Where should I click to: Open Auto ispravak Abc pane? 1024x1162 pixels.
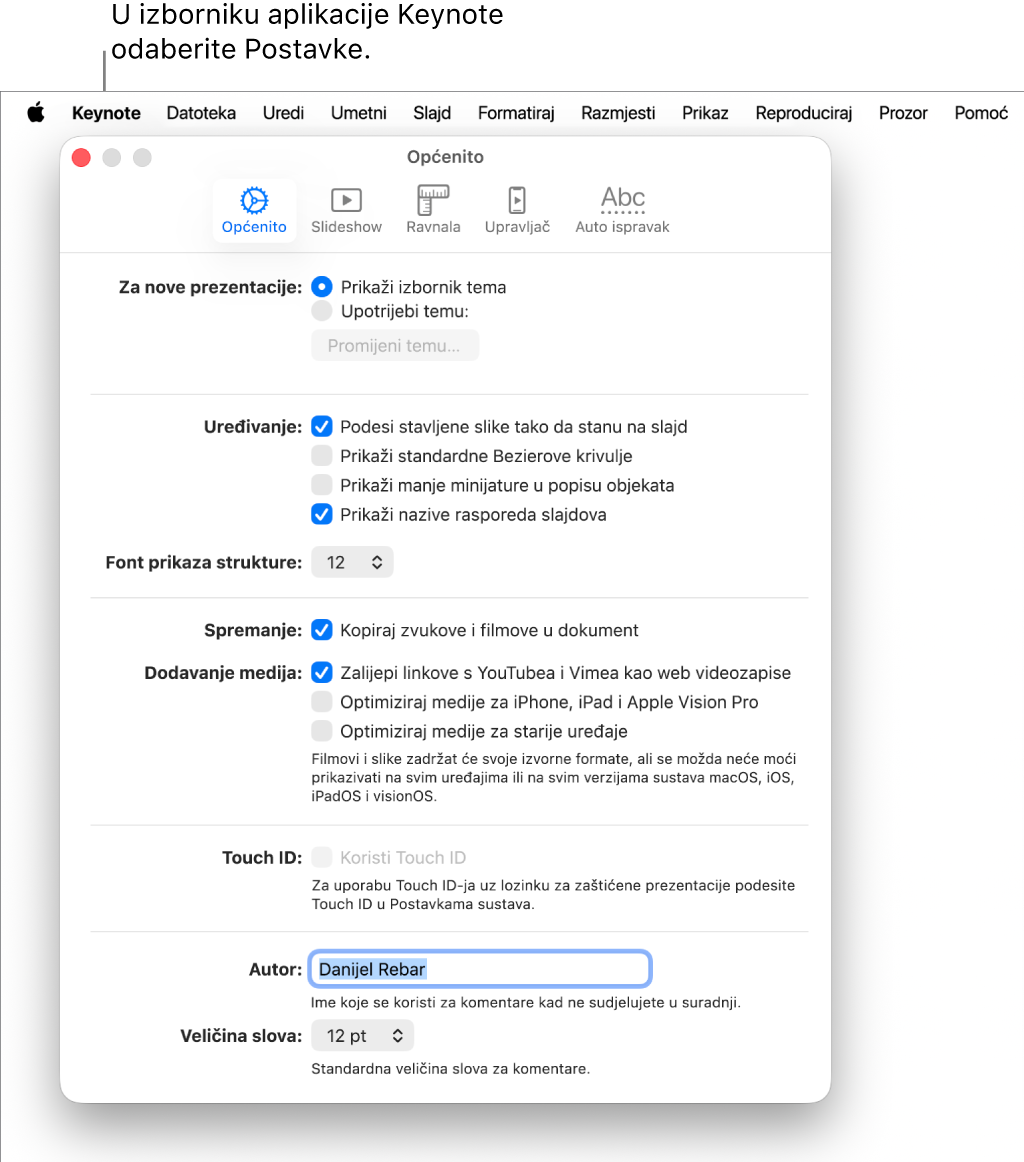tap(622, 210)
